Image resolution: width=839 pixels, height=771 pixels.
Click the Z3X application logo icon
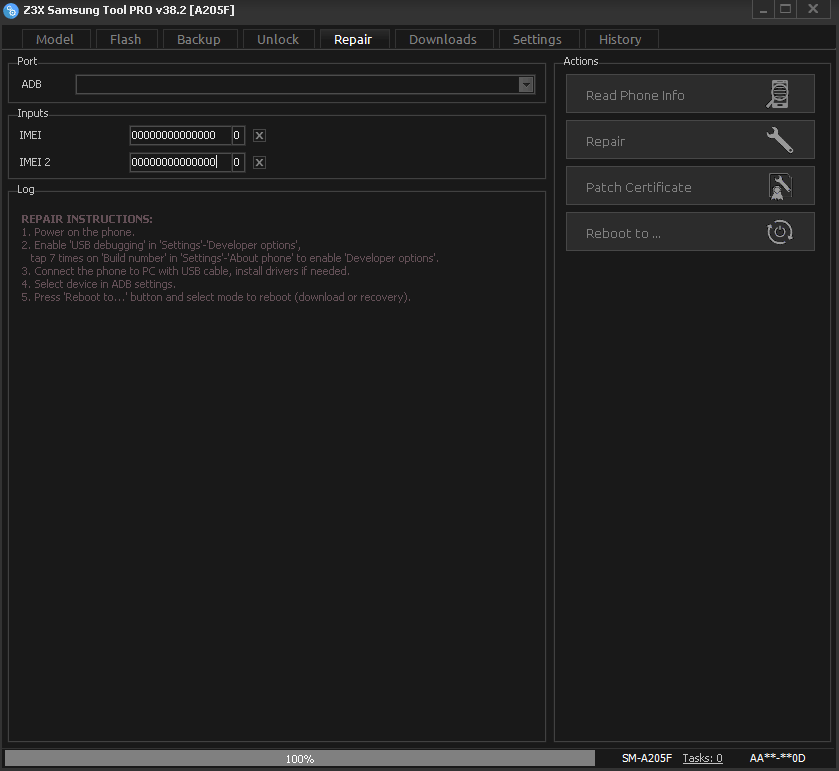[11, 10]
